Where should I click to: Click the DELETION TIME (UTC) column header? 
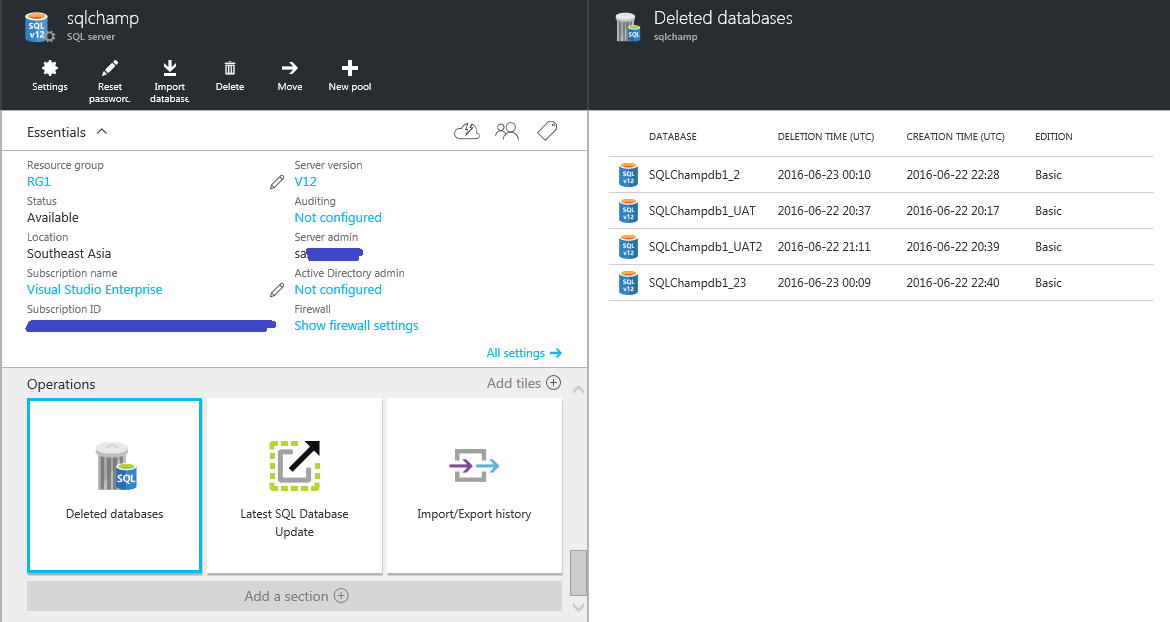point(825,136)
